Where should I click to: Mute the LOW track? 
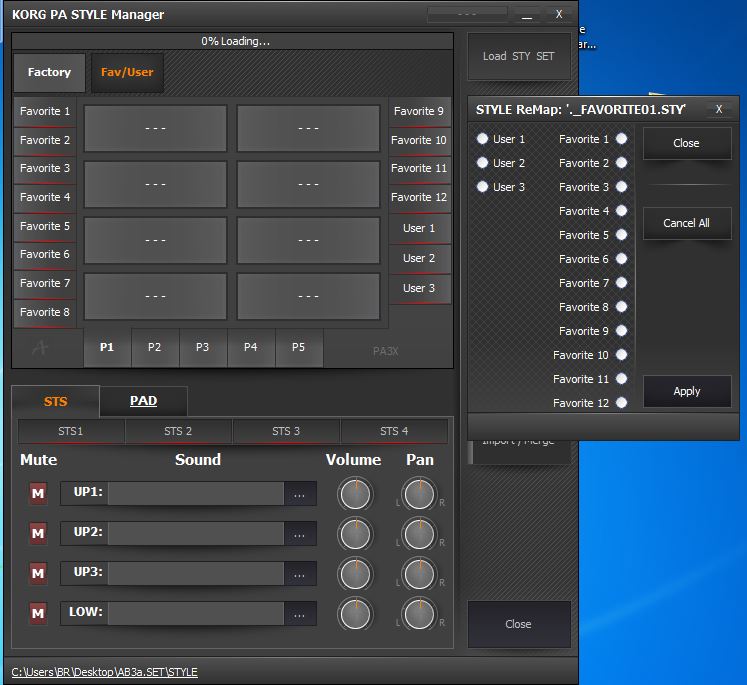pos(38,614)
